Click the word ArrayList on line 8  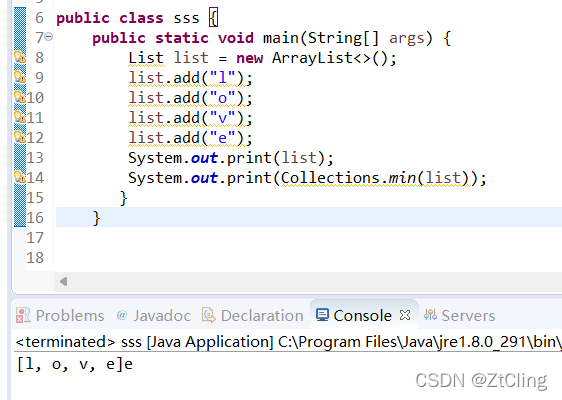click(x=313, y=58)
